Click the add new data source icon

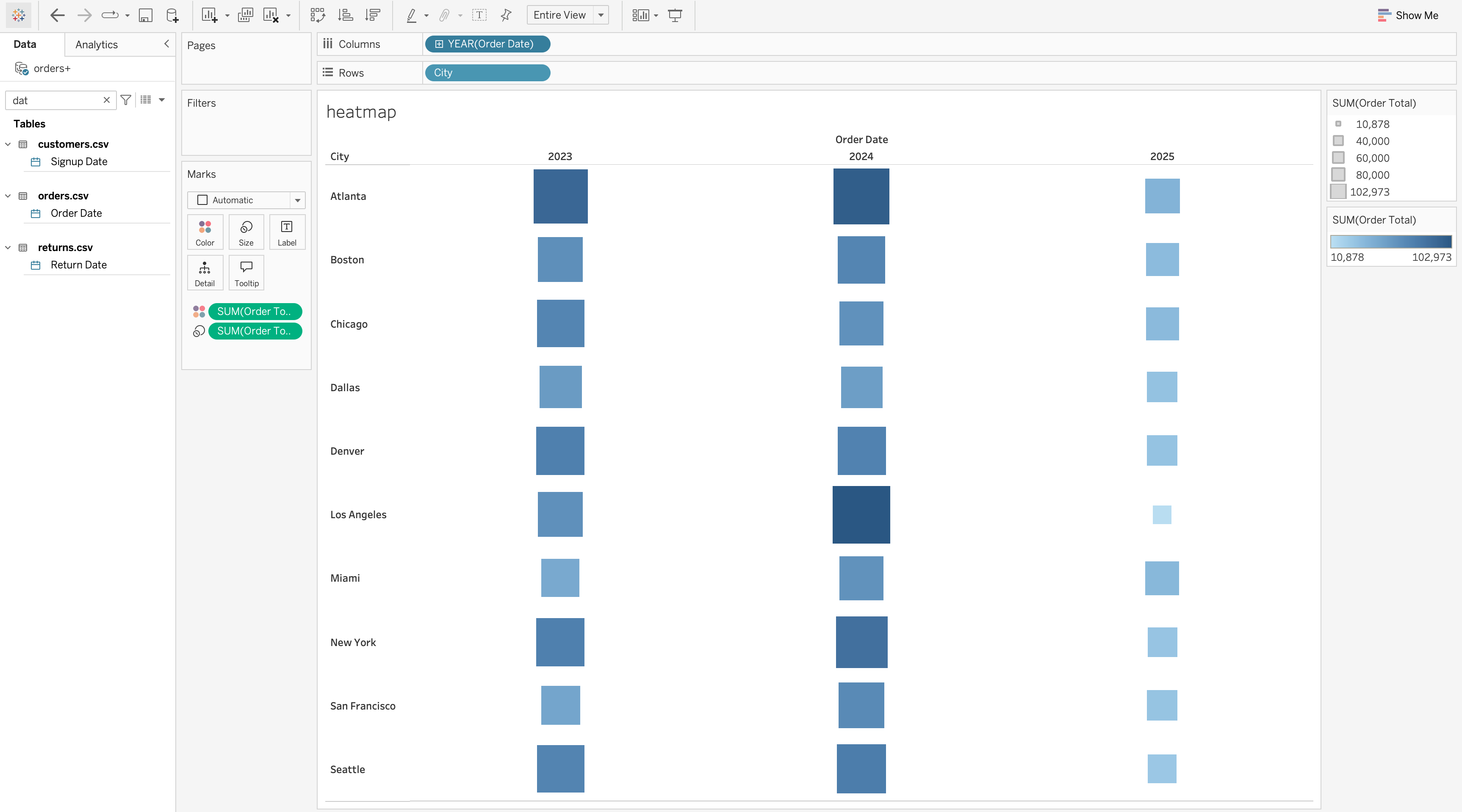[172, 15]
